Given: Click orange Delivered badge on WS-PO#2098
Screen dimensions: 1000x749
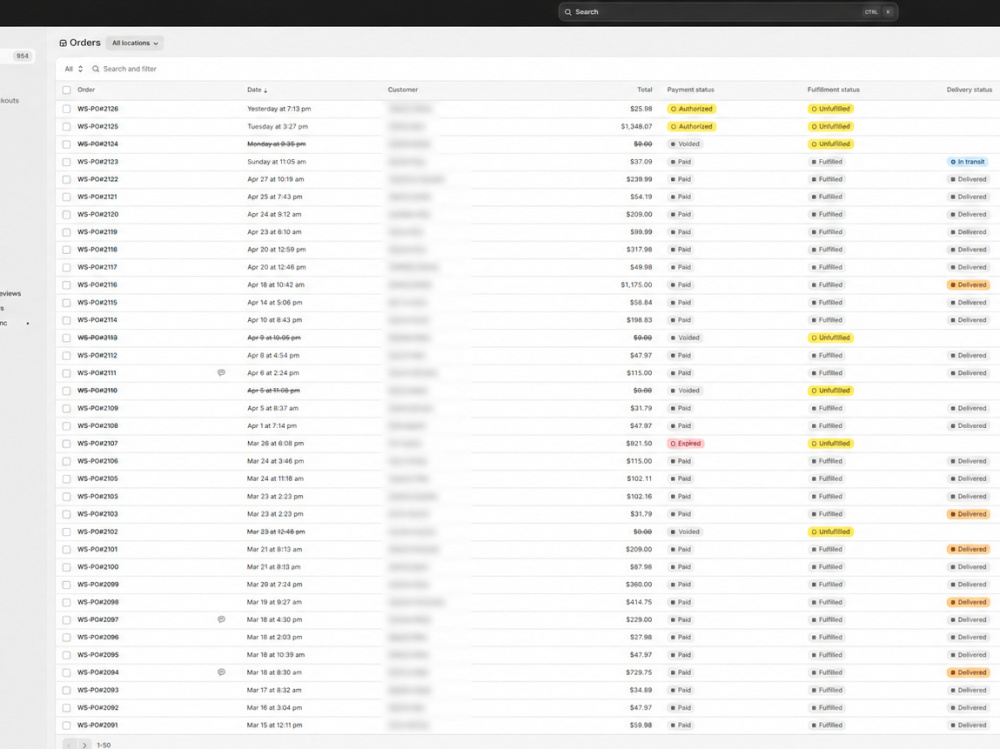Looking at the screenshot, I should click(x=968, y=602).
